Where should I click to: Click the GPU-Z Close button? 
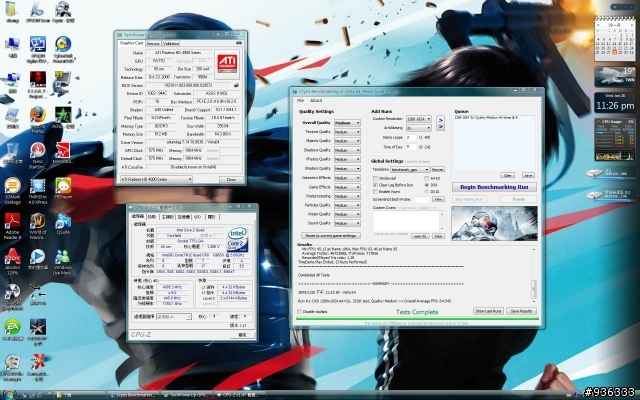point(231,179)
